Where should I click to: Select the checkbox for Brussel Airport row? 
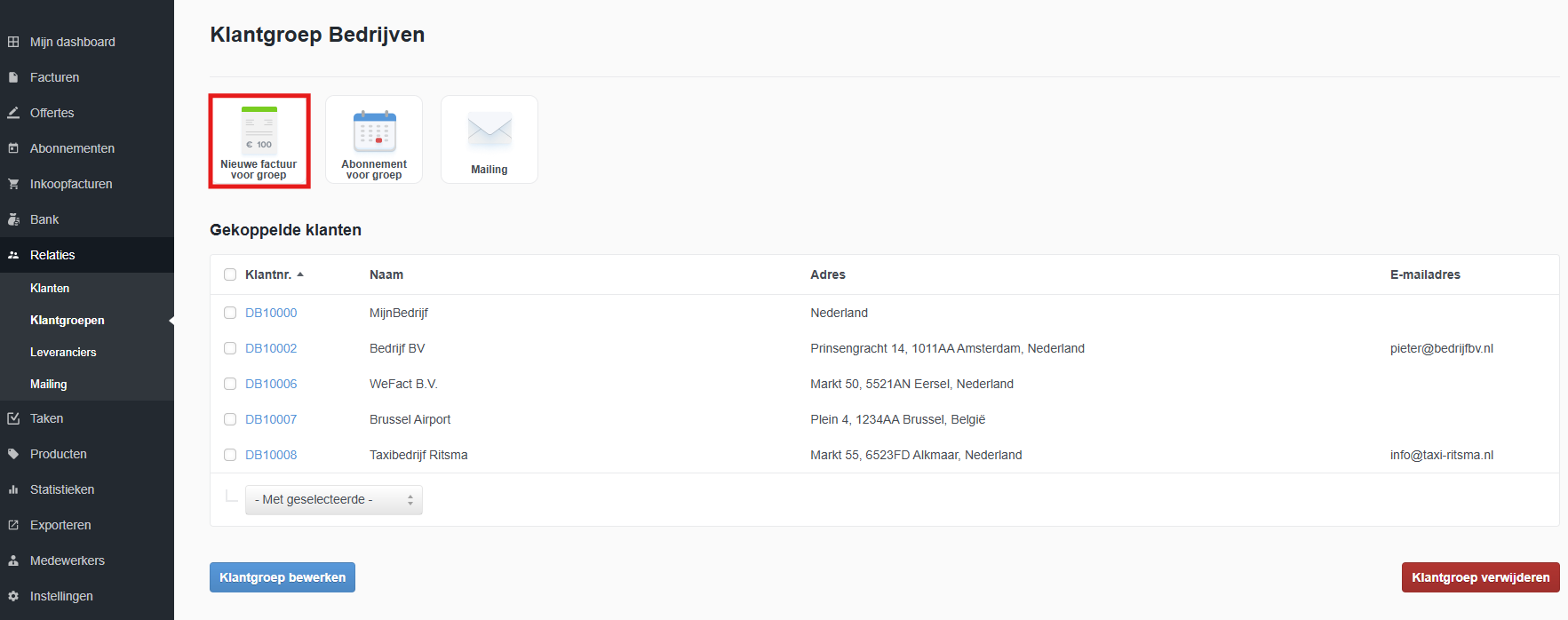pos(230,419)
